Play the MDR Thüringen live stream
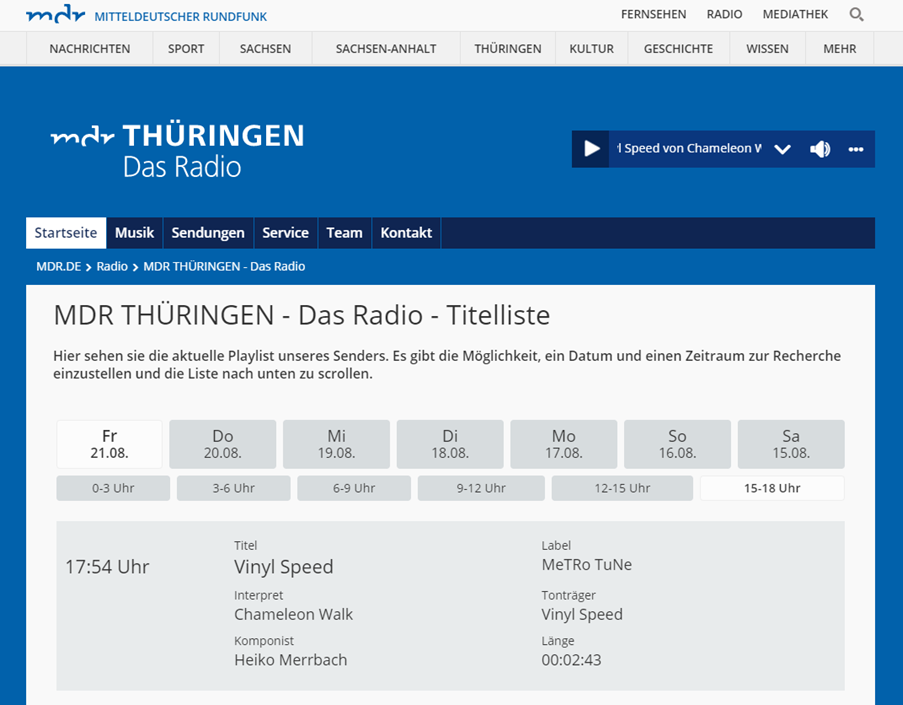 (591, 149)
